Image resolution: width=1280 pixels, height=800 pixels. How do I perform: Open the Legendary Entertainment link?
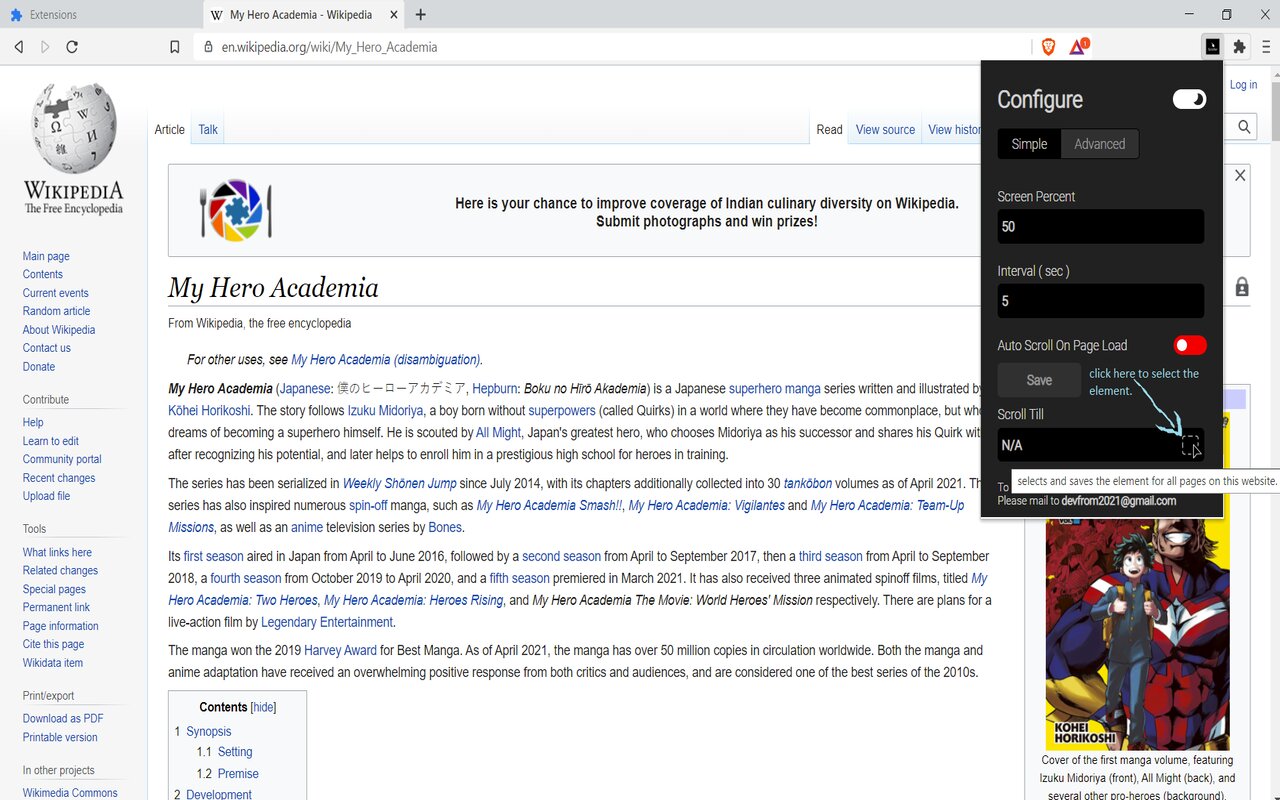(x=327, y=622)
